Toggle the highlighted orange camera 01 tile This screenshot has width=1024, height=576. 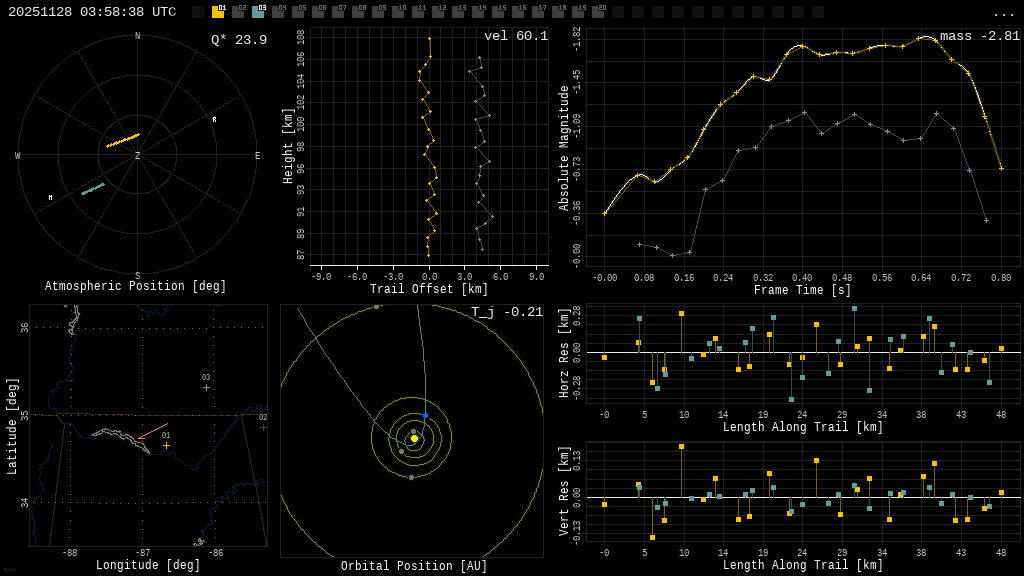click(x=219, y=13)
